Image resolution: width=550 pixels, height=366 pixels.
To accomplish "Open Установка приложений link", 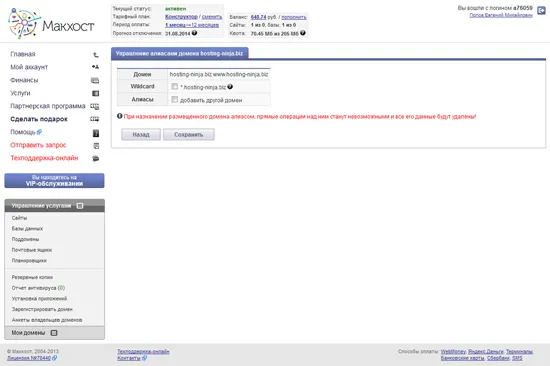I will (39, 298).
